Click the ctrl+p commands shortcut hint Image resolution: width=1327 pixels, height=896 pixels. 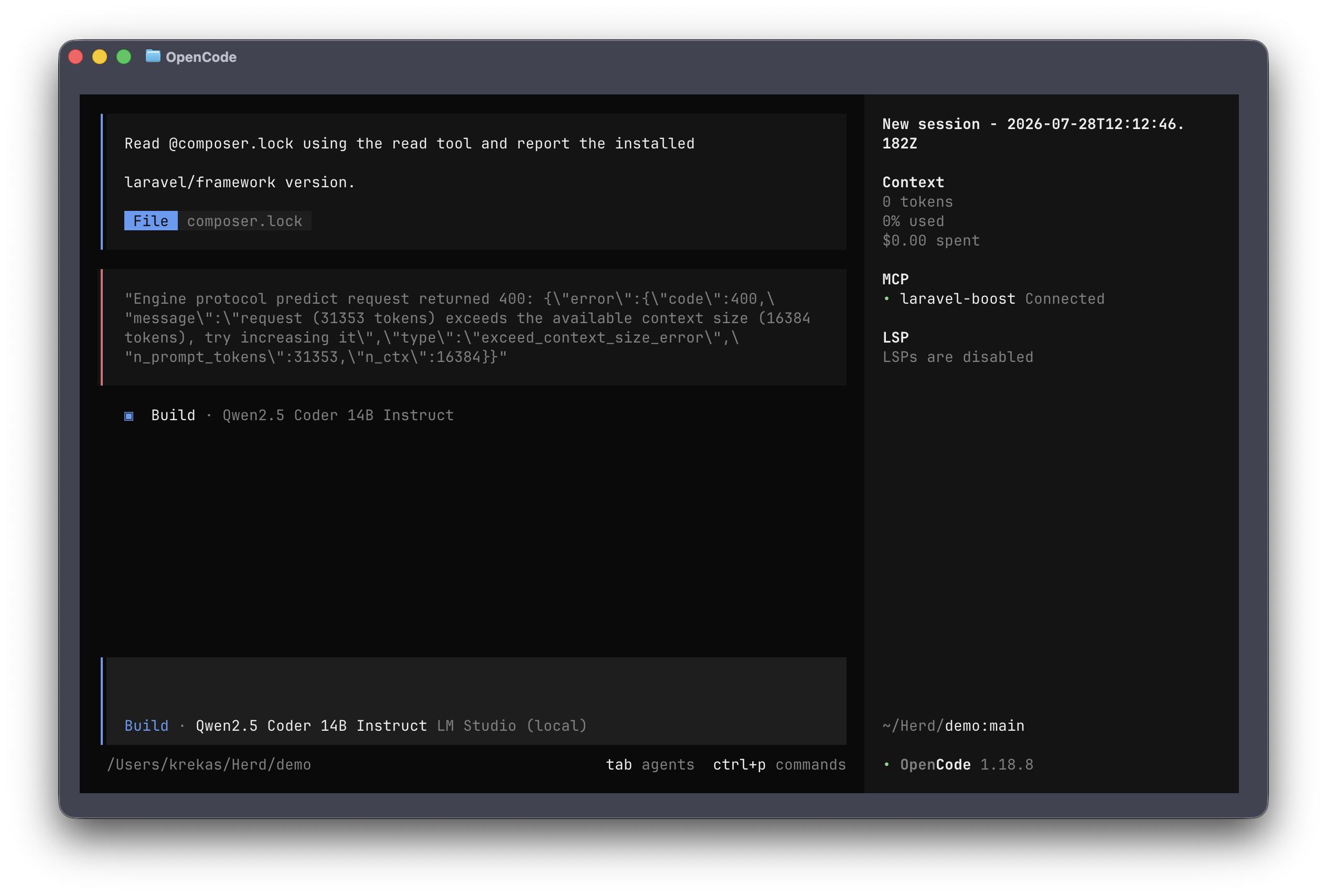pyautogui.click(x=779, y=765)
